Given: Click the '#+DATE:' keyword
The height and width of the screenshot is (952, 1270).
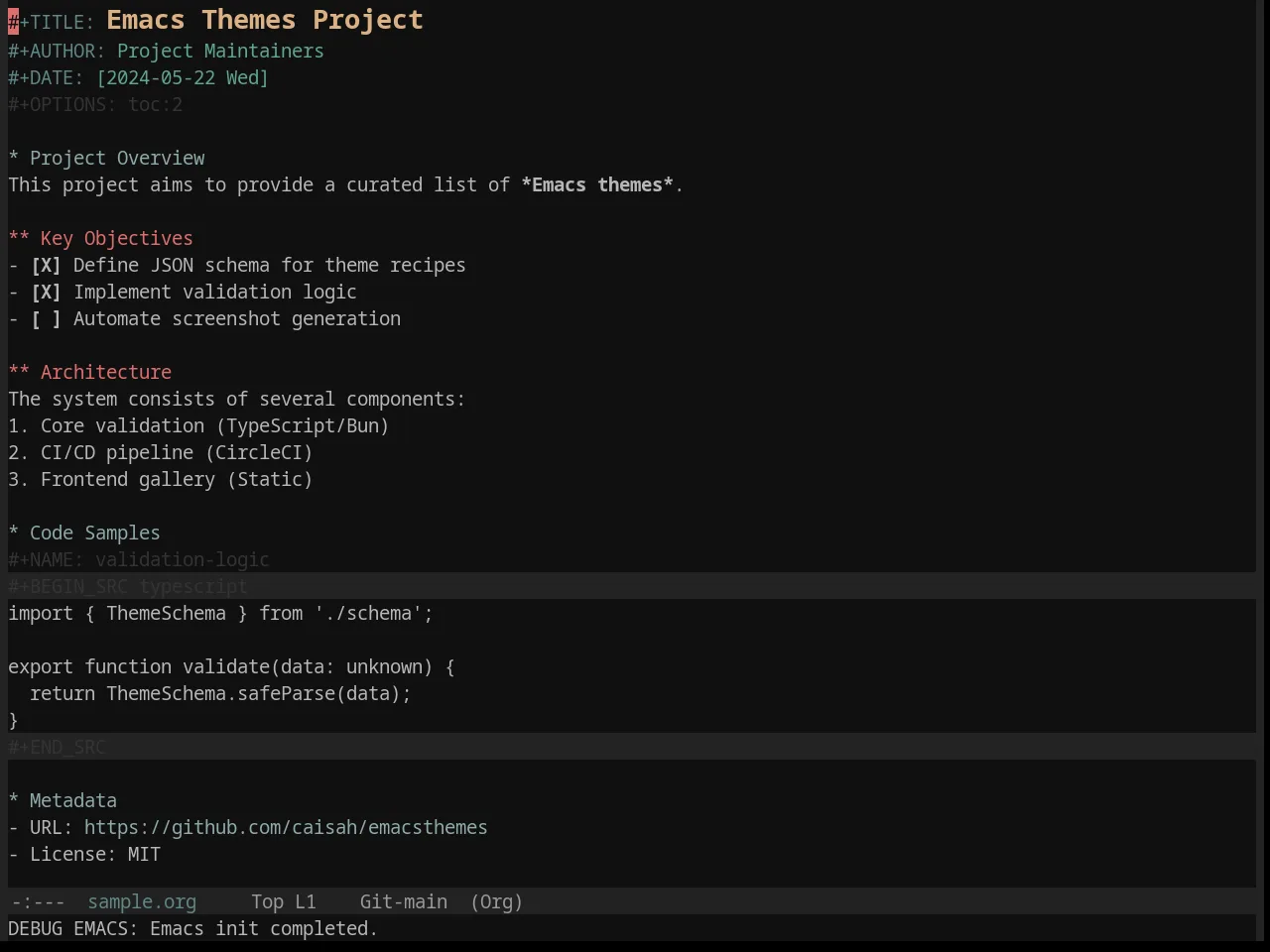Looking at the screenshot, I should point(46,78).
